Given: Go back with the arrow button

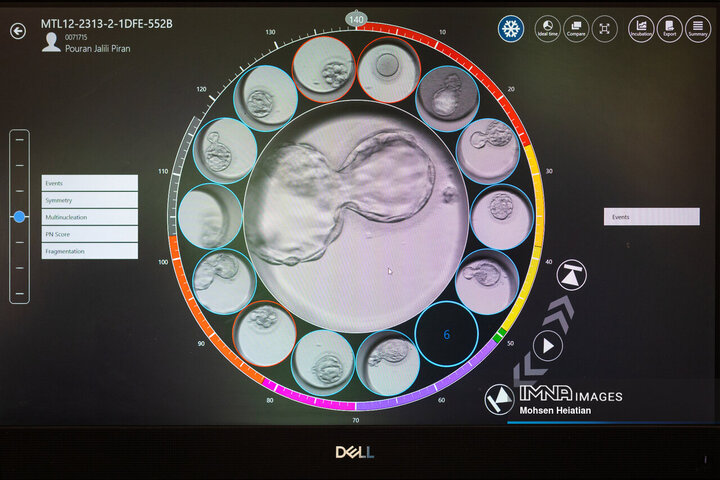Looking at the screenshot, I should (18, 31).
